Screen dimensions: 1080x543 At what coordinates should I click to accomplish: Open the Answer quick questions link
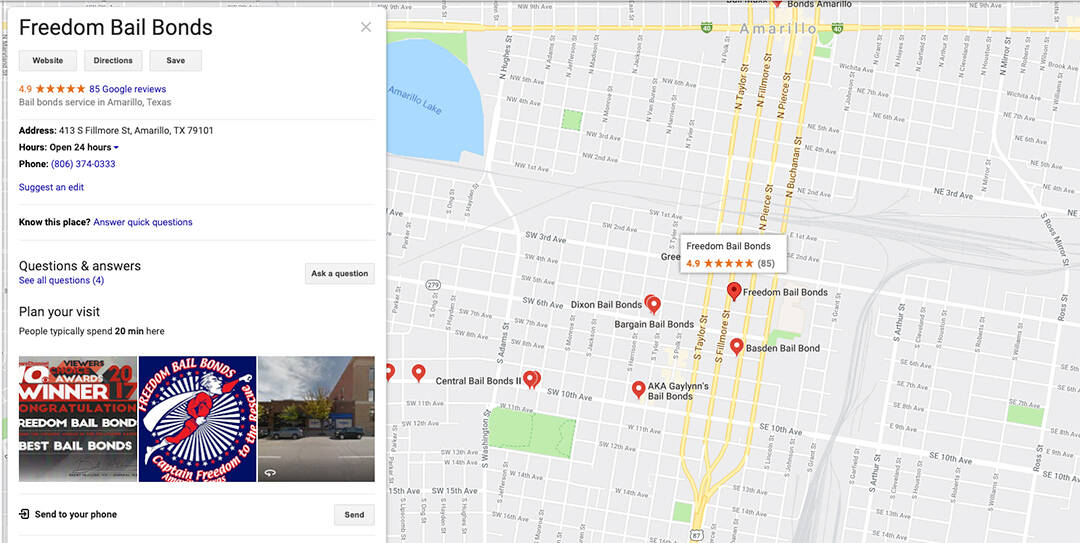click(x=143, y=222)
